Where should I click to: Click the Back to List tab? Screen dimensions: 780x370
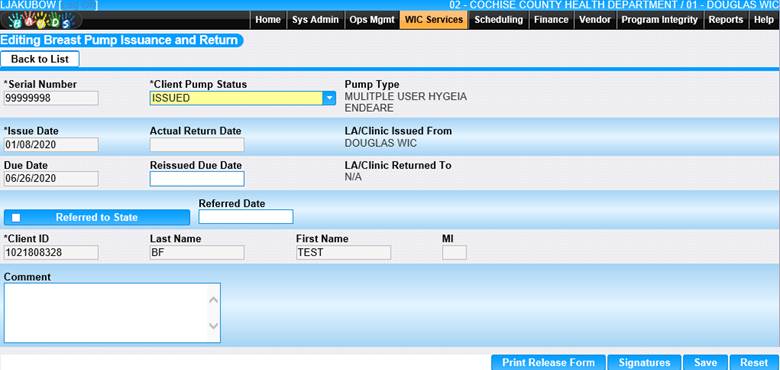40,59
